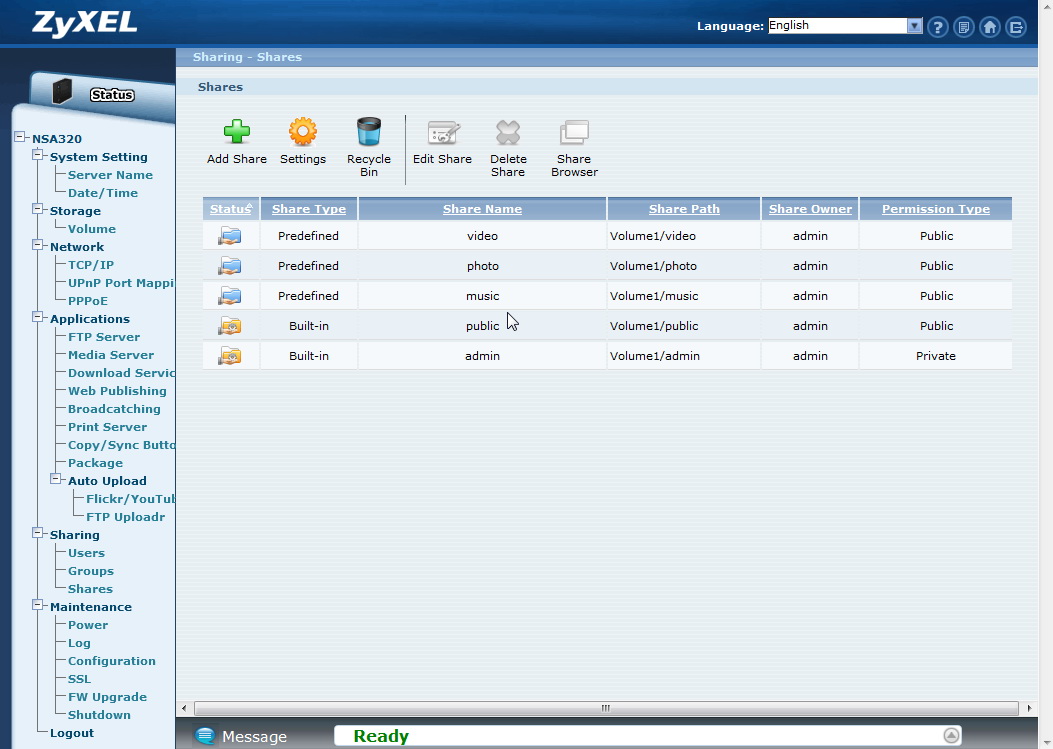
Task: Collapse the NSA320 tree node
Action: 19,137
